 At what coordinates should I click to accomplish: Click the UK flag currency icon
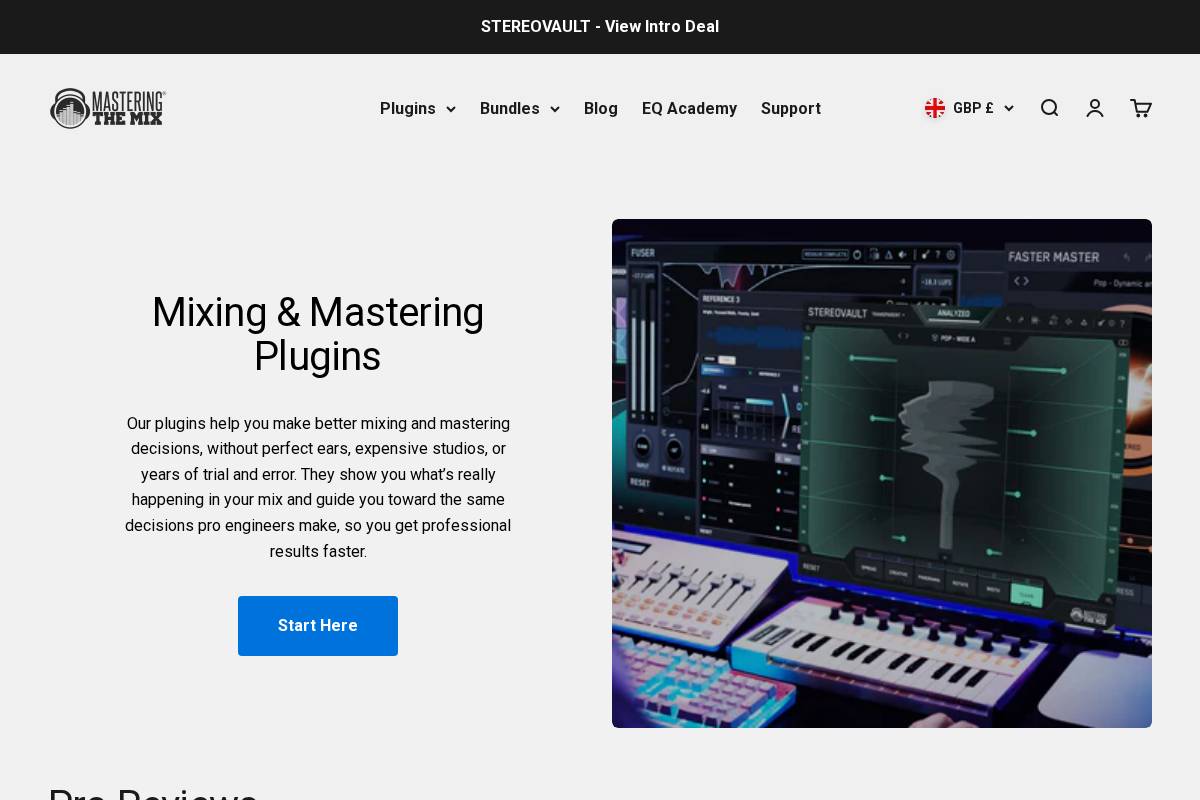coord(935,108)
